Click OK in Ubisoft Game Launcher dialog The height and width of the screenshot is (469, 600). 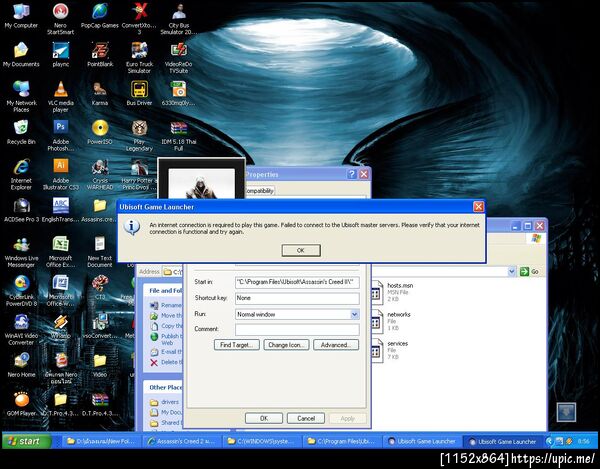[301, 251]
